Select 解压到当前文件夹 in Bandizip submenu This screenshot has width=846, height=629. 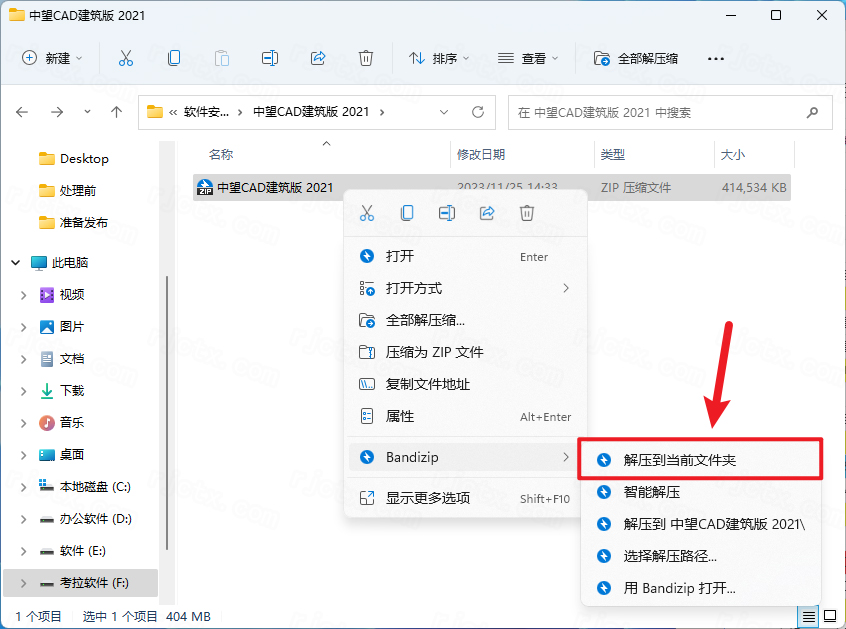coord(680,460)
